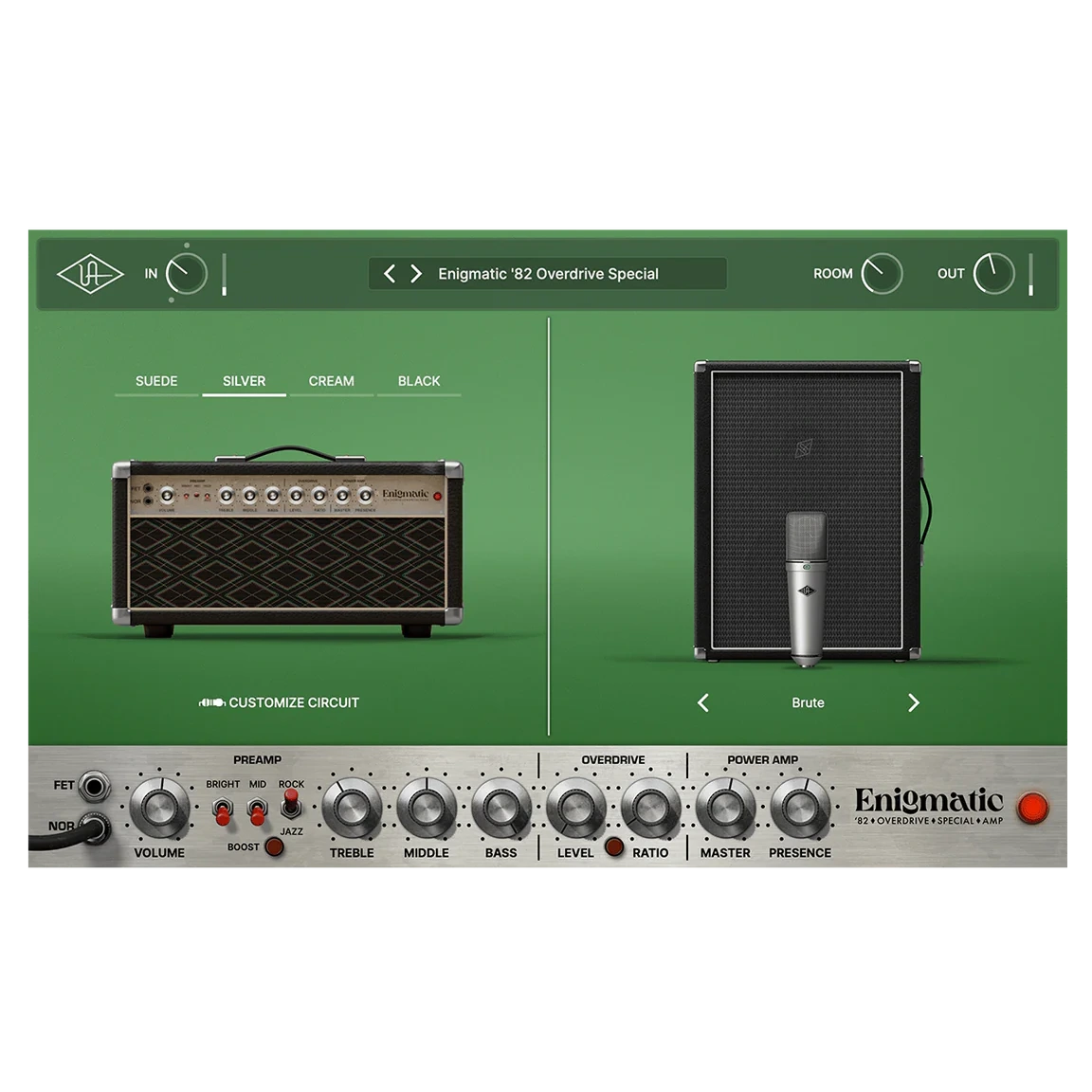This screenshot has width=1092, height=1092.
Task: Open CUSTOMIZE CIRCUIT panel
Action: [x=280, y=702]
